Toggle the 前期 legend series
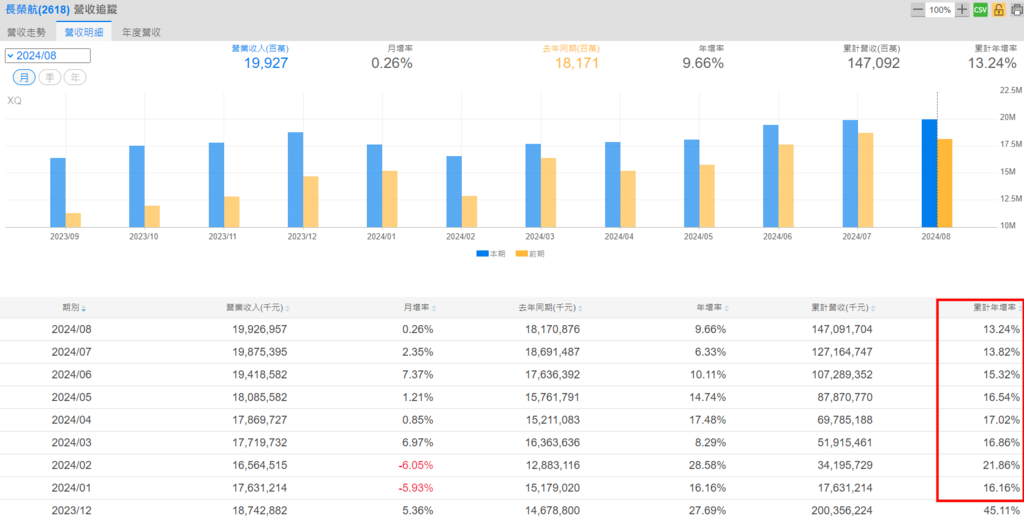This screenshot has height=521, width=1024. (x=530, y=253)
